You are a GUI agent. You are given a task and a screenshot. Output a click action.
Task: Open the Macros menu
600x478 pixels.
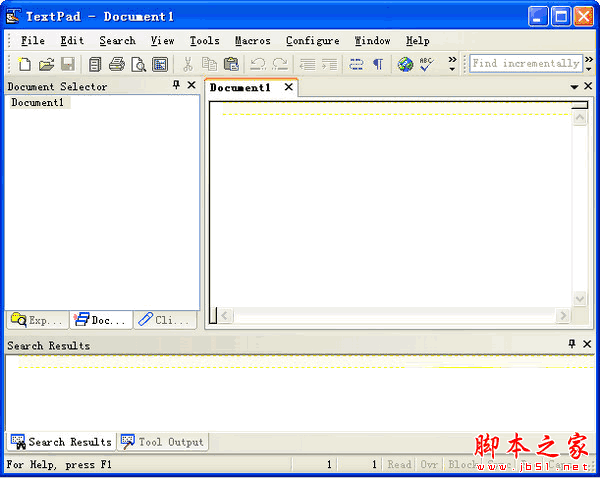pos(253,41)
